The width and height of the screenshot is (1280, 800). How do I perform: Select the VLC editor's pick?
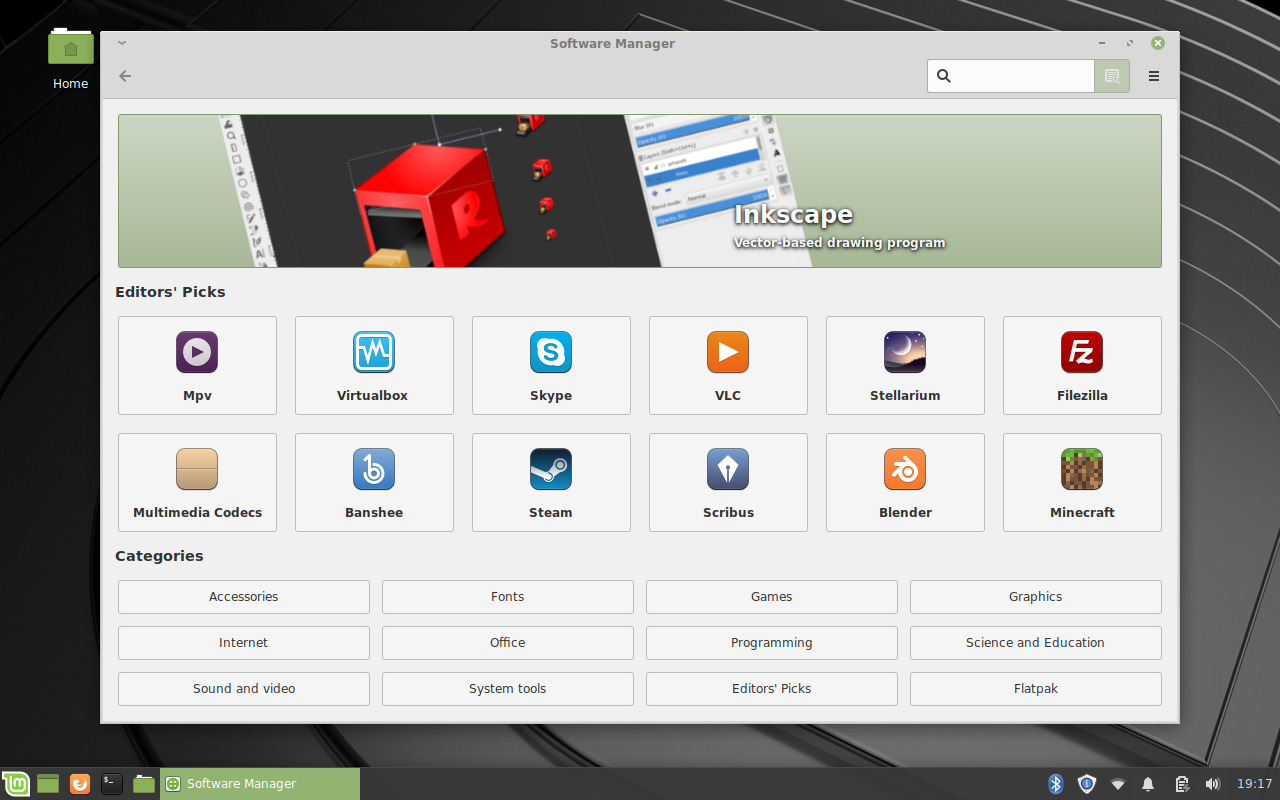tap(727, 365)
